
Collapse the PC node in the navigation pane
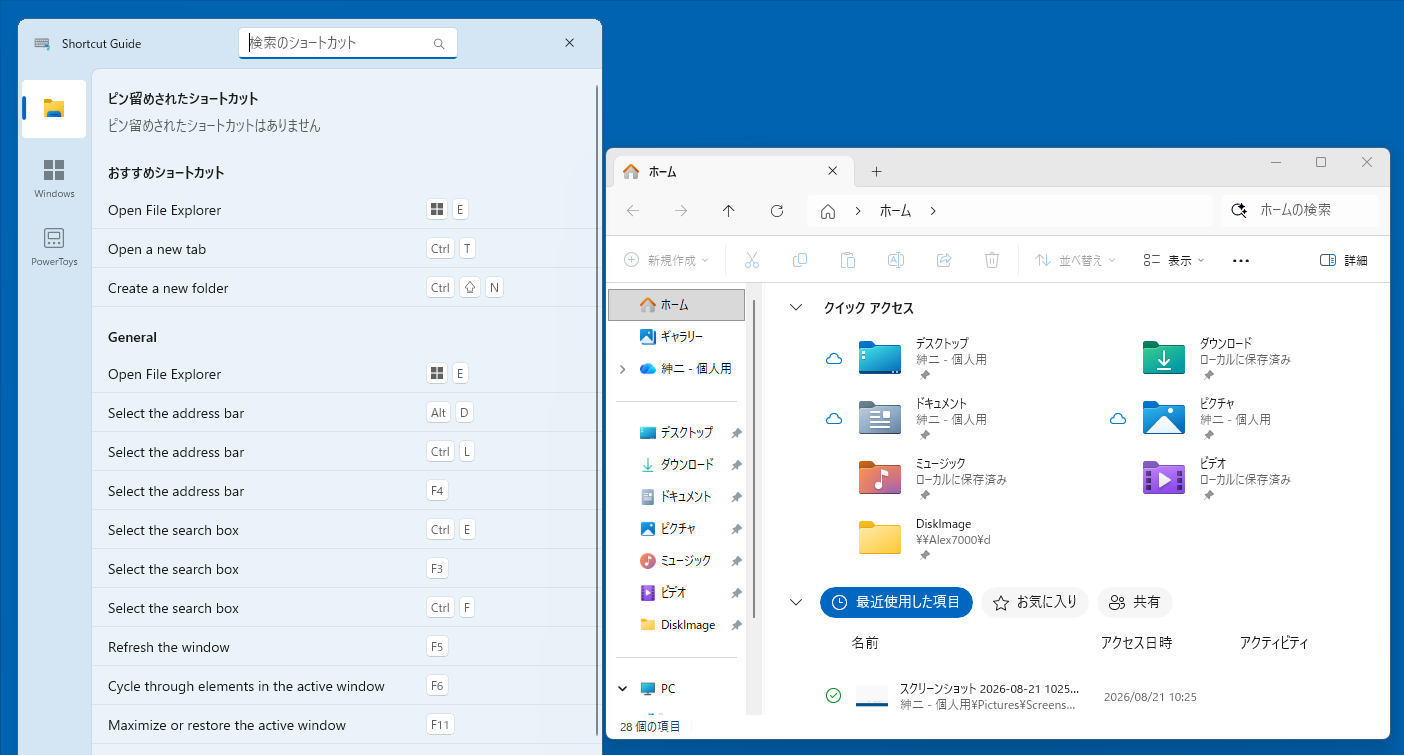[622, 689]
